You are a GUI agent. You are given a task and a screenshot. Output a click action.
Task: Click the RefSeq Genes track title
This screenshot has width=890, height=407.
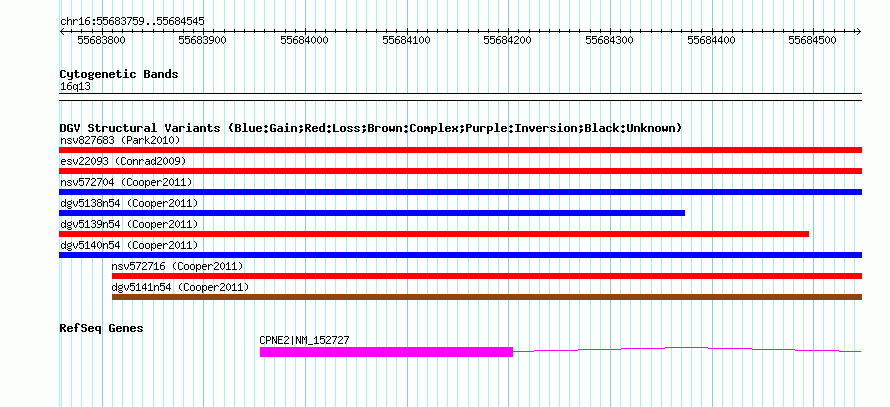102,328
